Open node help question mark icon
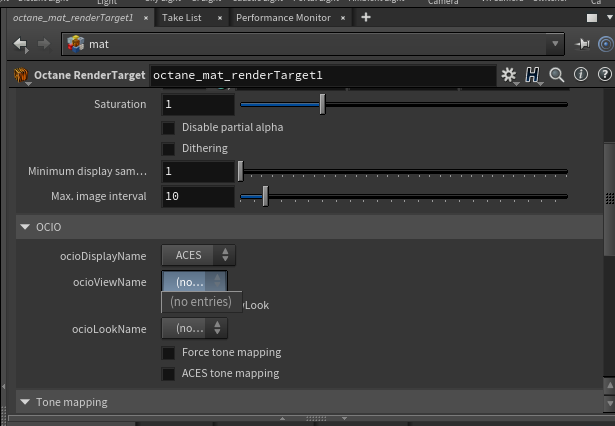The height and width of the screenshot is (426, 615). [x=605, y=74]
